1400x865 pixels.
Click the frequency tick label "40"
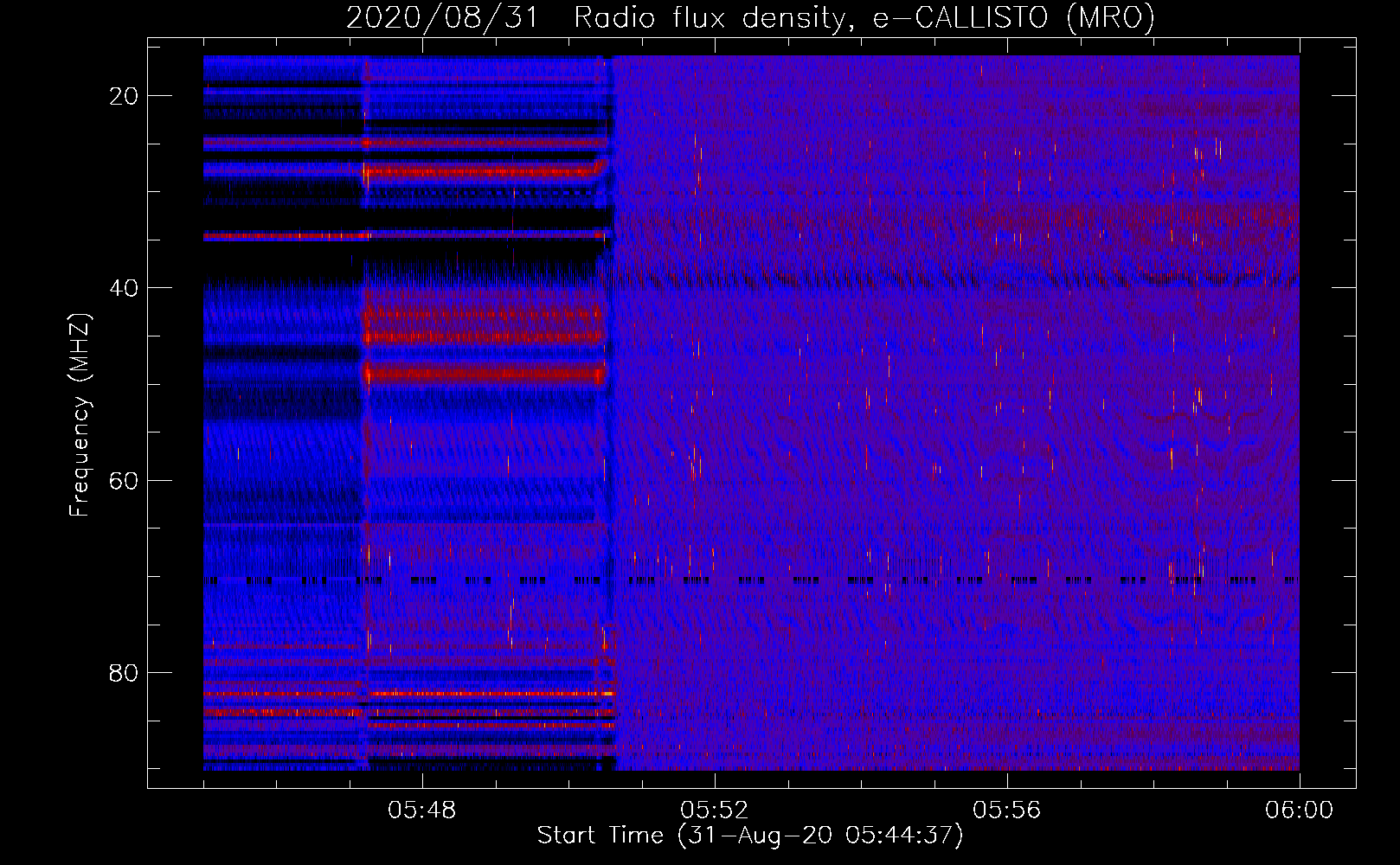tap(124, 288)
